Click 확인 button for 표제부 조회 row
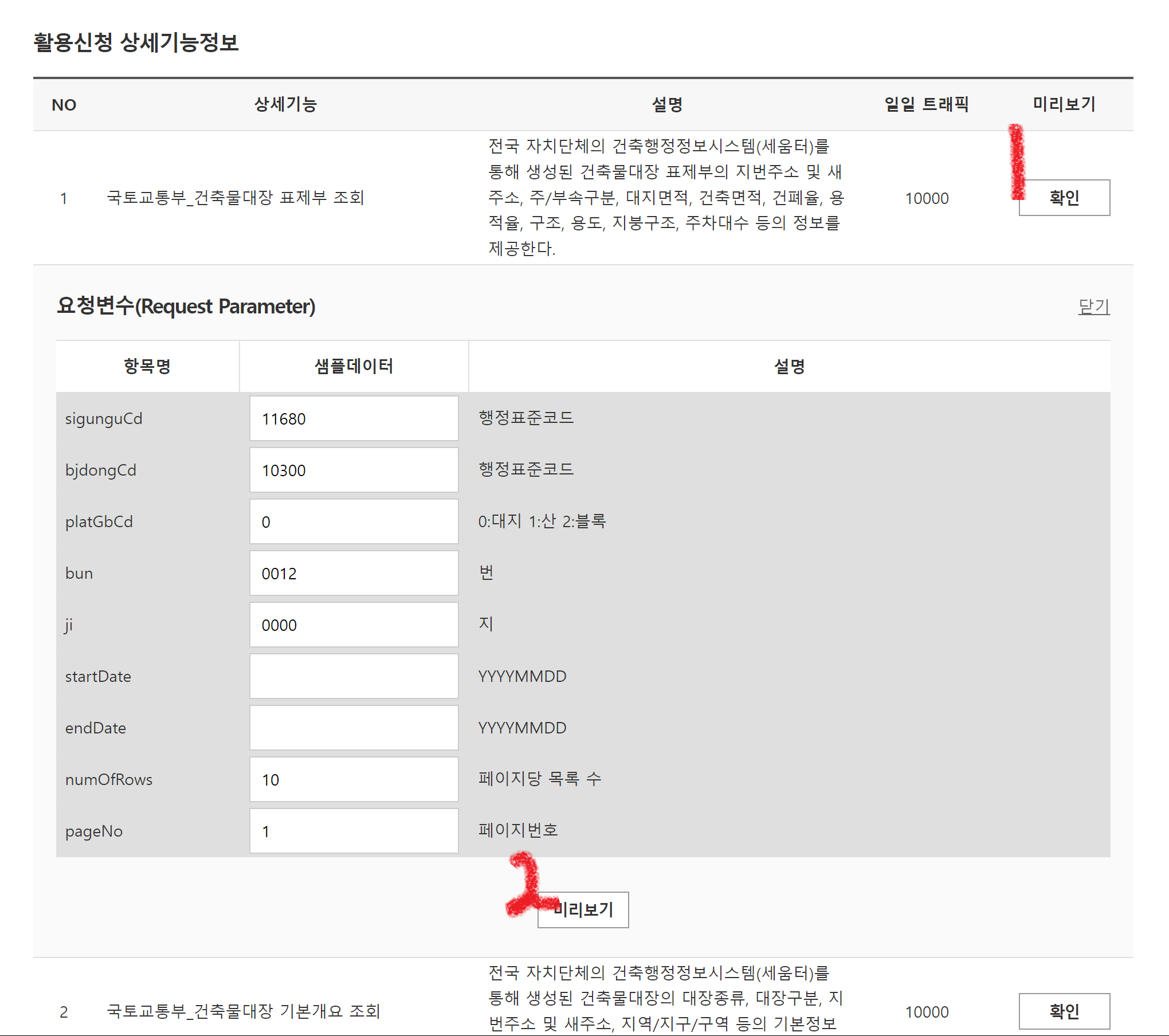The width and height of the screenshot is (1169, 1036). (1064, 198)
